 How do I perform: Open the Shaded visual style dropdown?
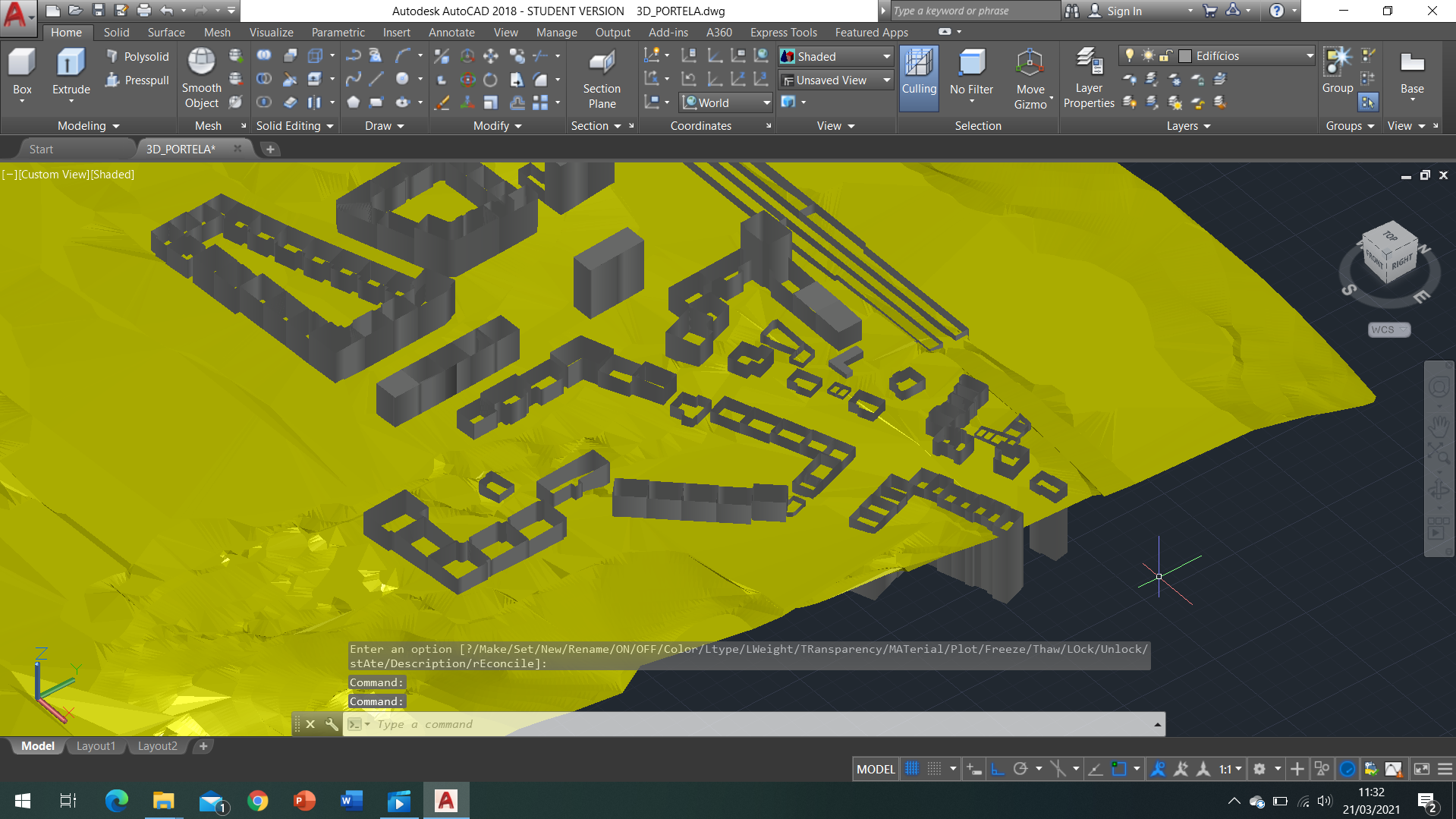tap(886, 57)
